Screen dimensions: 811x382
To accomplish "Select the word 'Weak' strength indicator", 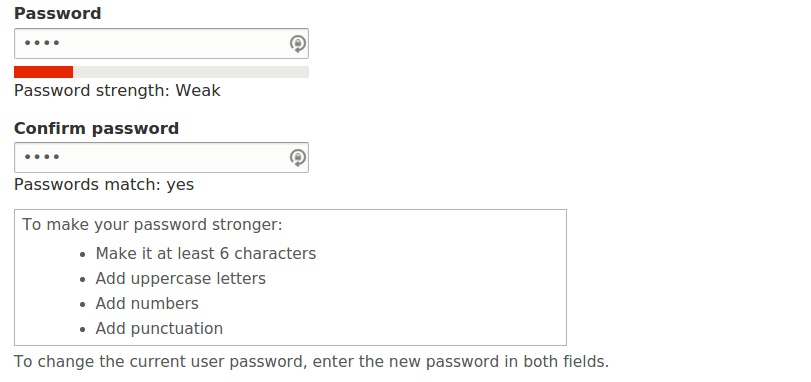I will tap(198, 90).
